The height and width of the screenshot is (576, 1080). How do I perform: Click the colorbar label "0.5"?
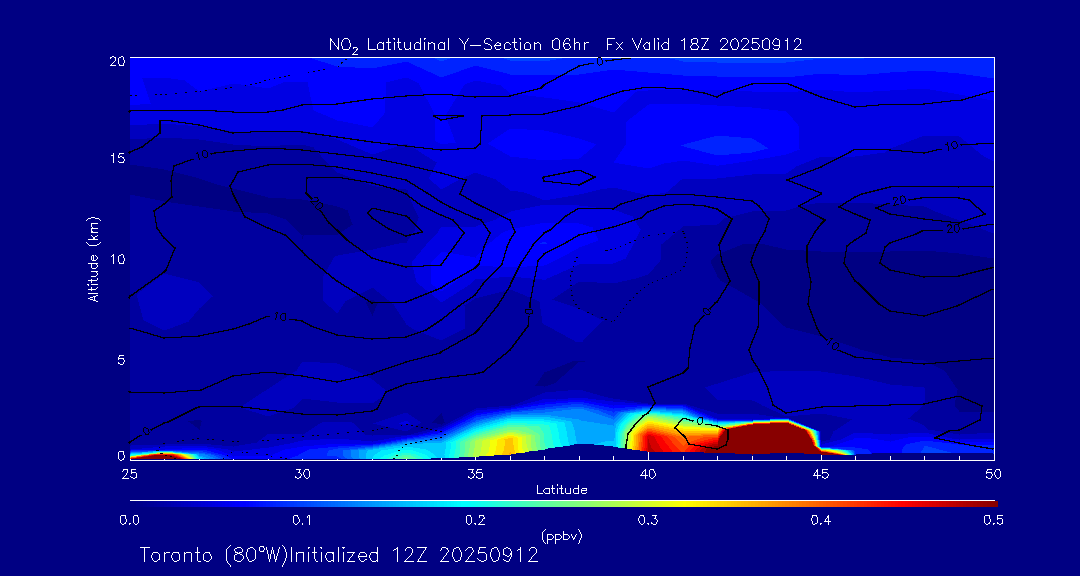point(993,520)
